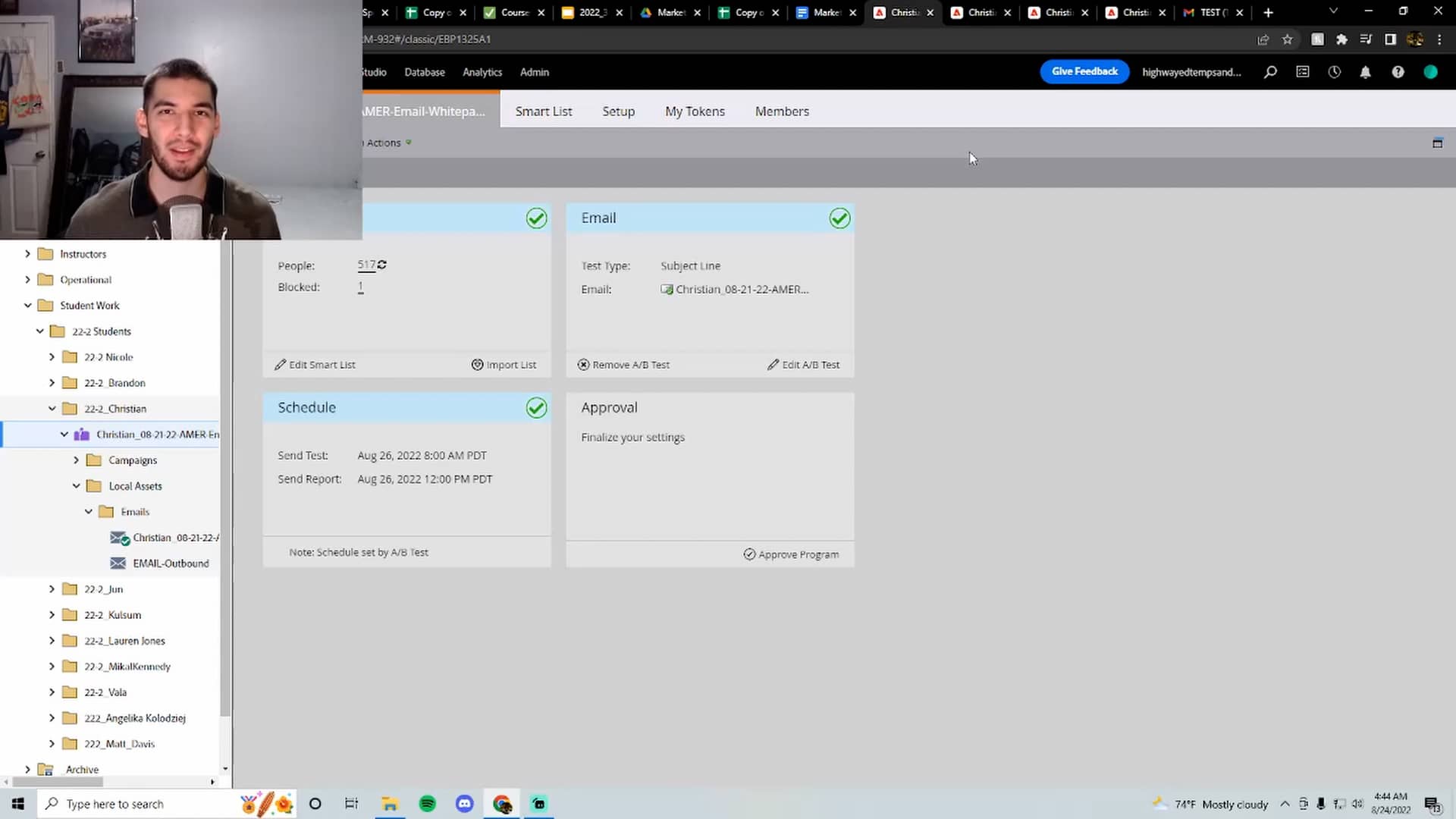Collapse the 22-2_Christian folder
The image size is (1456, 819).
(52, 409)
